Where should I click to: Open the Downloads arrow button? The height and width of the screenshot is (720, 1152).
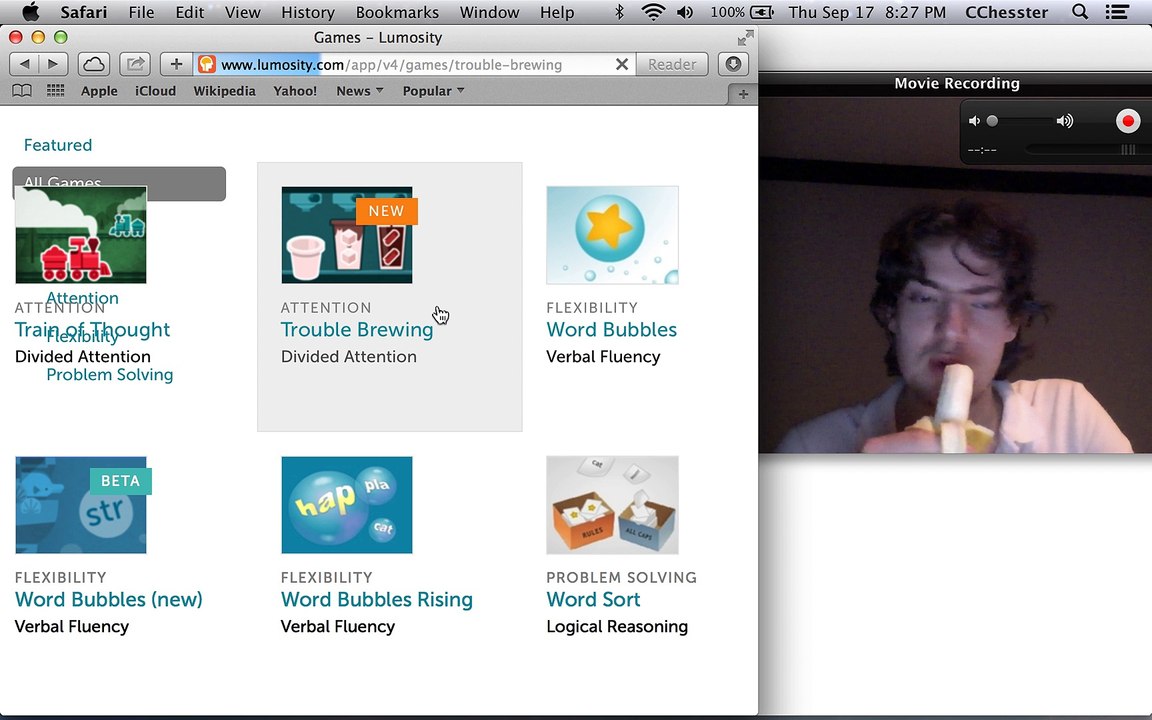[732, 65]
